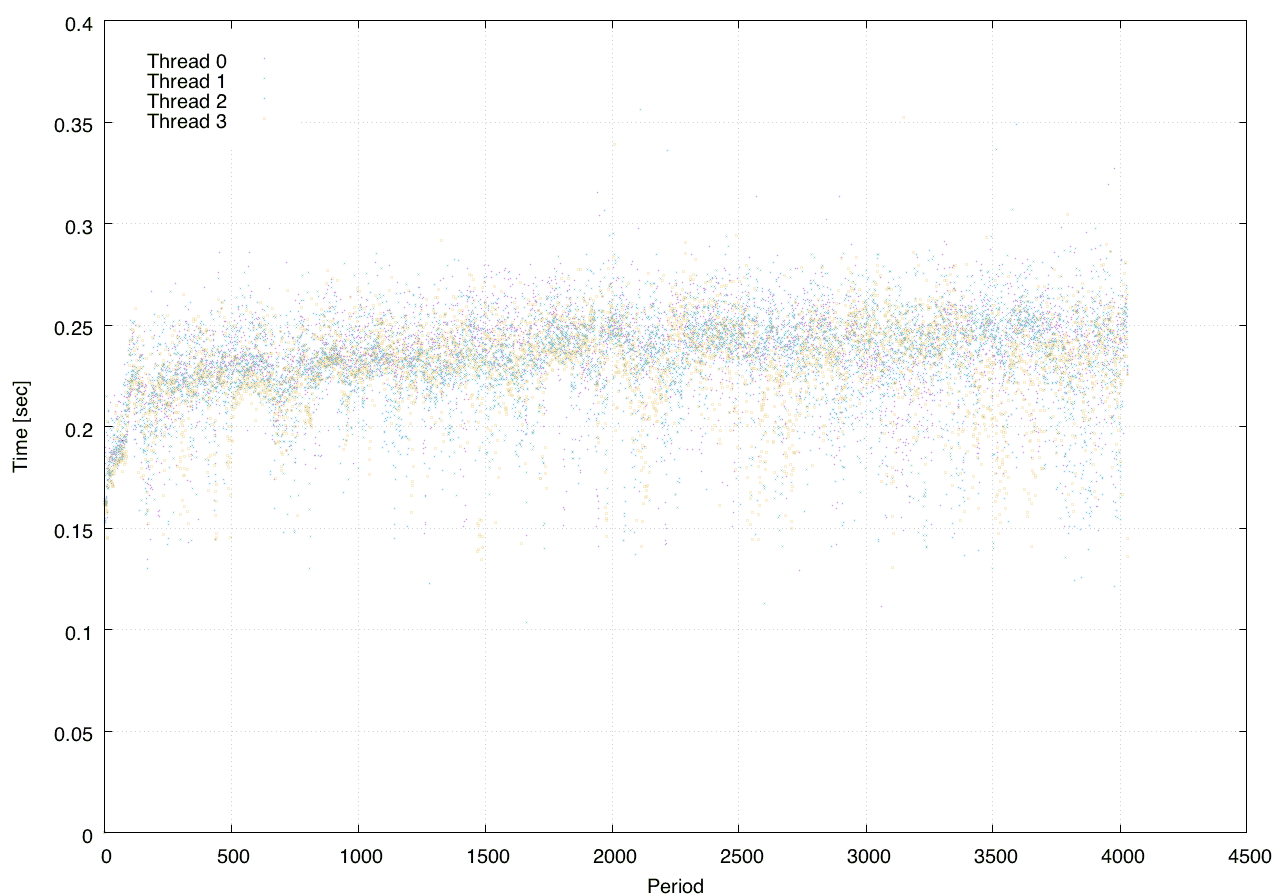
Task: Click the 1000 x-axis tick label
Action: (358, 856)
